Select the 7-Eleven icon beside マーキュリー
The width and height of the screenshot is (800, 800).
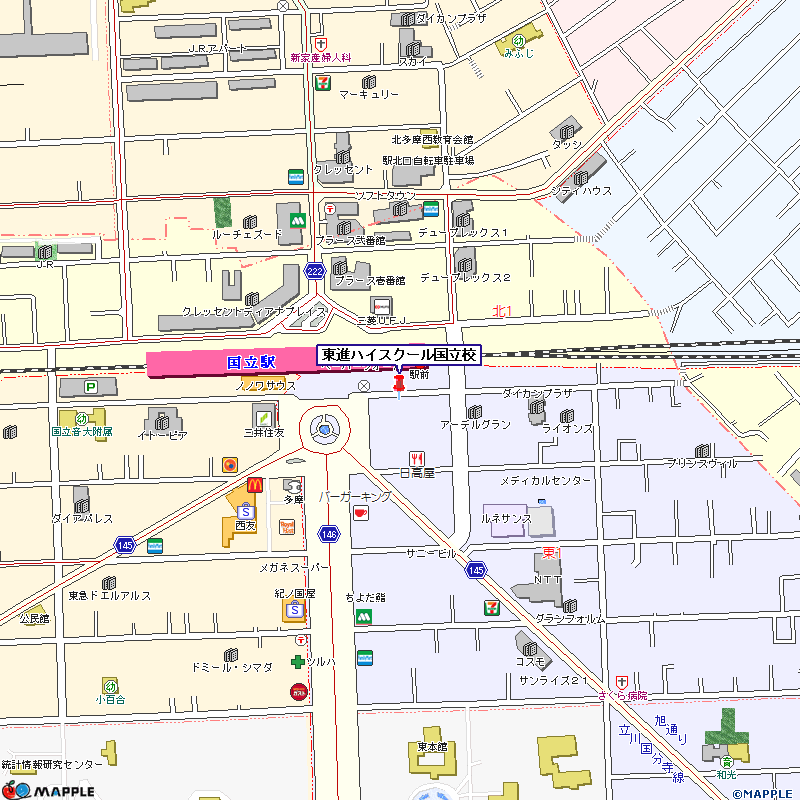[322, 83]
